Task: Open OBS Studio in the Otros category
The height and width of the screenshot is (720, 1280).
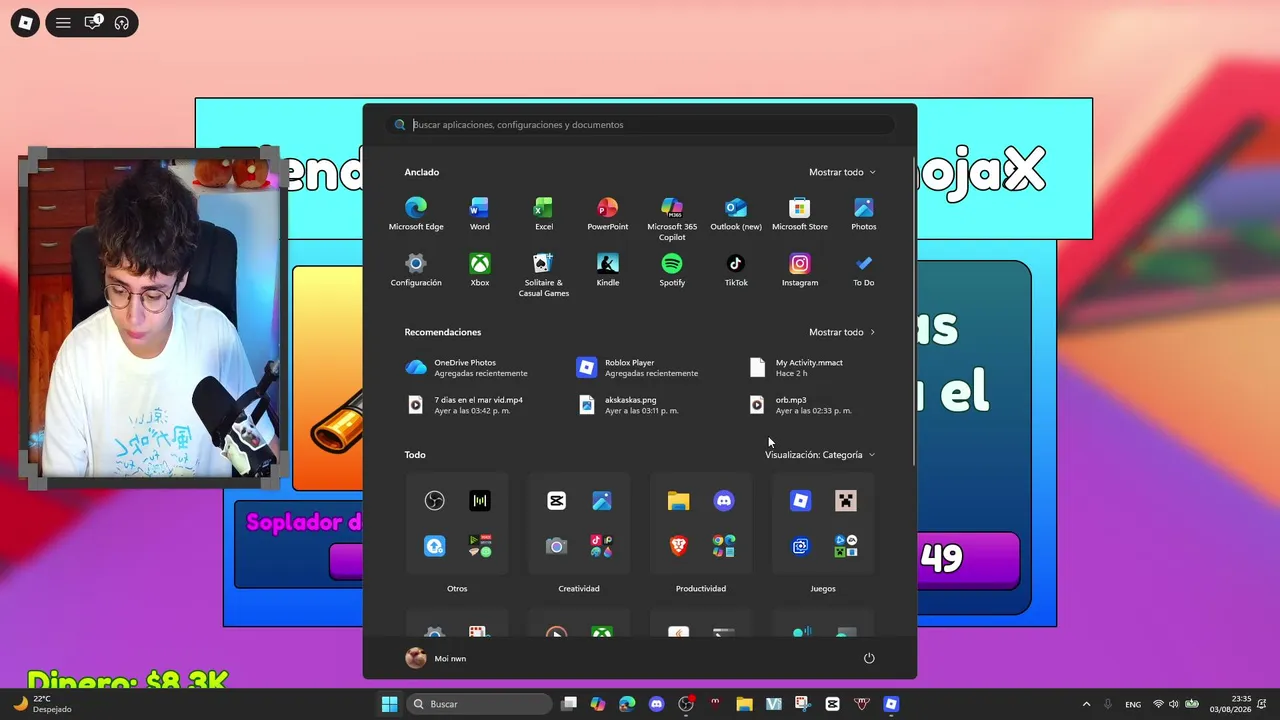Action: pos(434,501)
